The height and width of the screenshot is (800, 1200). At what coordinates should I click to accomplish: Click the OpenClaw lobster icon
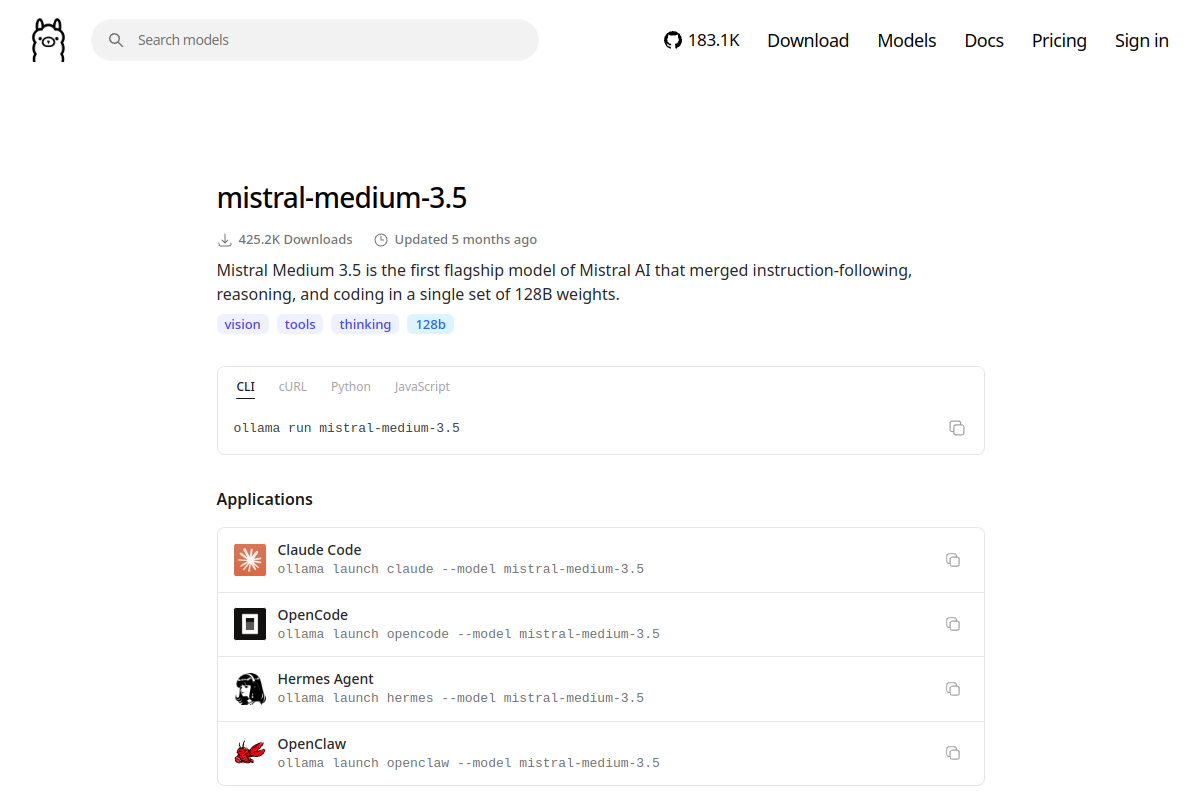pos(250,753)
